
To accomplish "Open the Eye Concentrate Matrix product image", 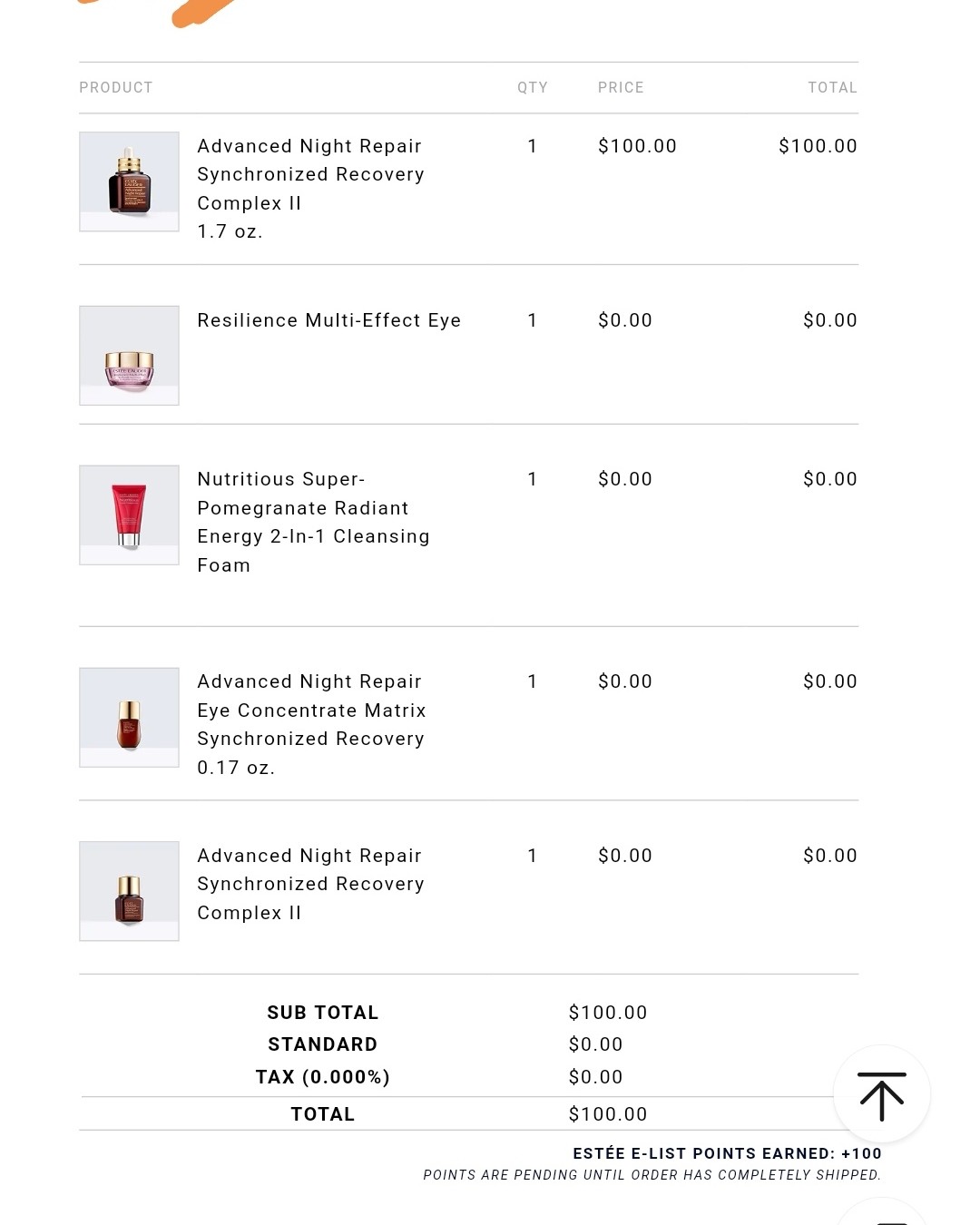I will (129, 717).
